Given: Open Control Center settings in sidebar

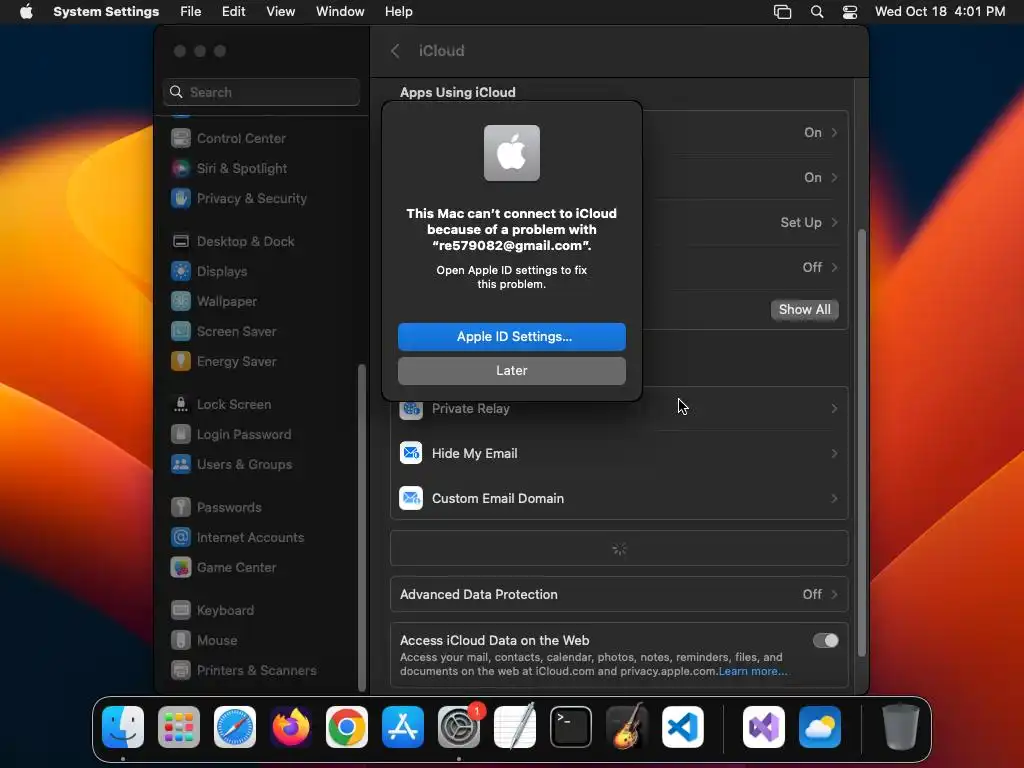Looking at the screenshot, I should tap(228, 138).
